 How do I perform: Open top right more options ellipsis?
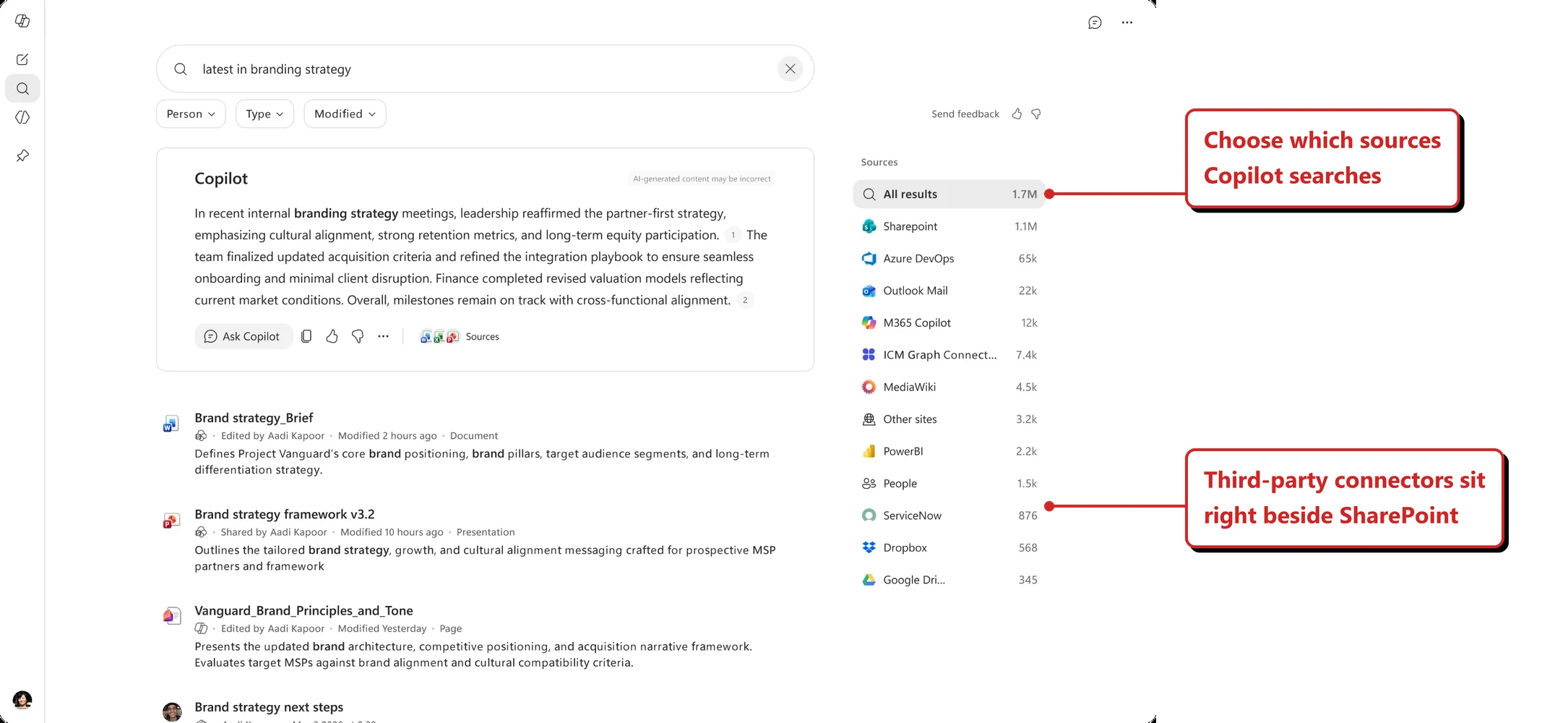point(1127,22)
